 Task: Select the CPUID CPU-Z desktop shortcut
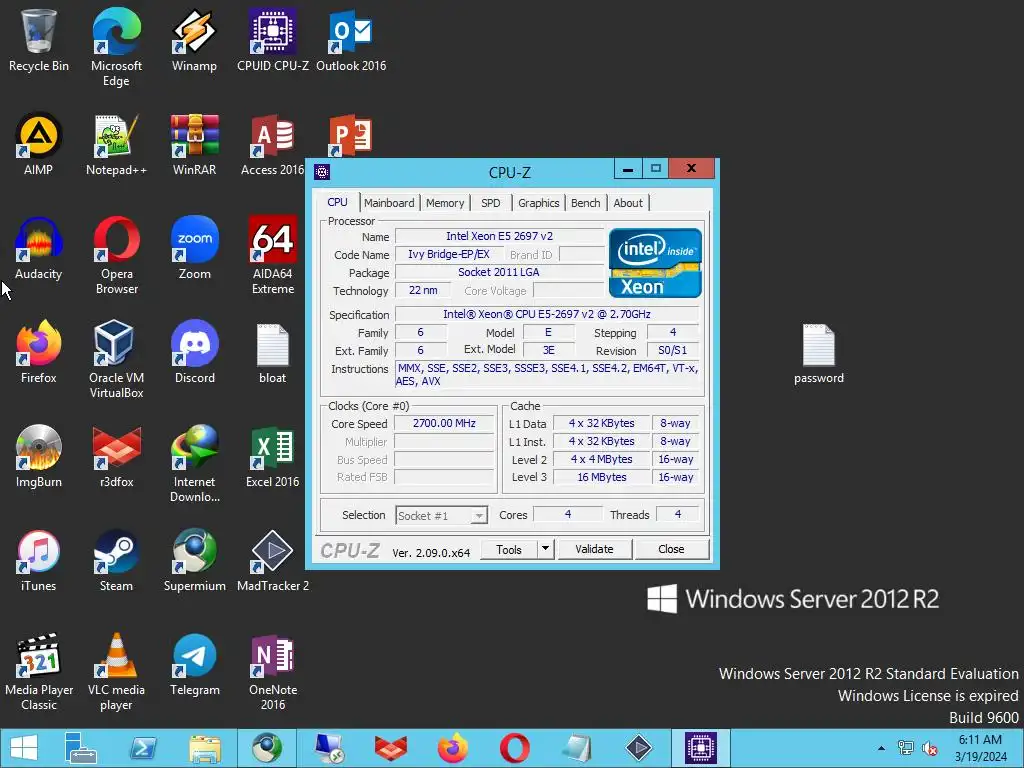pyautogui.click(x=273, y=40)
